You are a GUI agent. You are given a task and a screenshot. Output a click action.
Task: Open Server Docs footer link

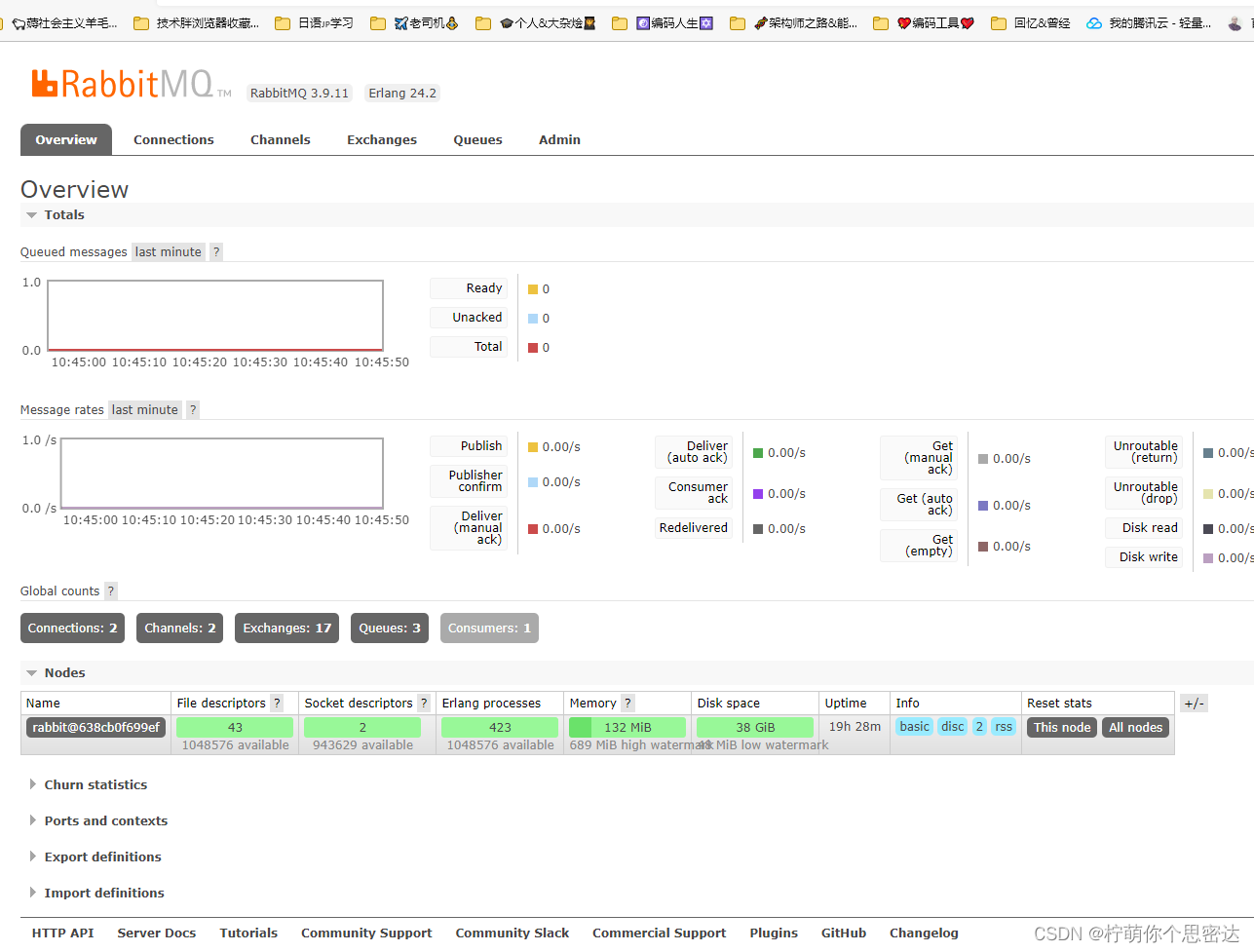pos(157,933)
